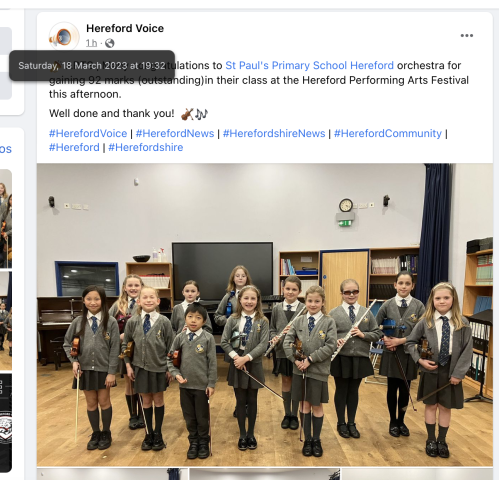Screen dimensions: 499x480
Task: Follow the #HerefordshireNews hashtag
Action: [274, 133]
